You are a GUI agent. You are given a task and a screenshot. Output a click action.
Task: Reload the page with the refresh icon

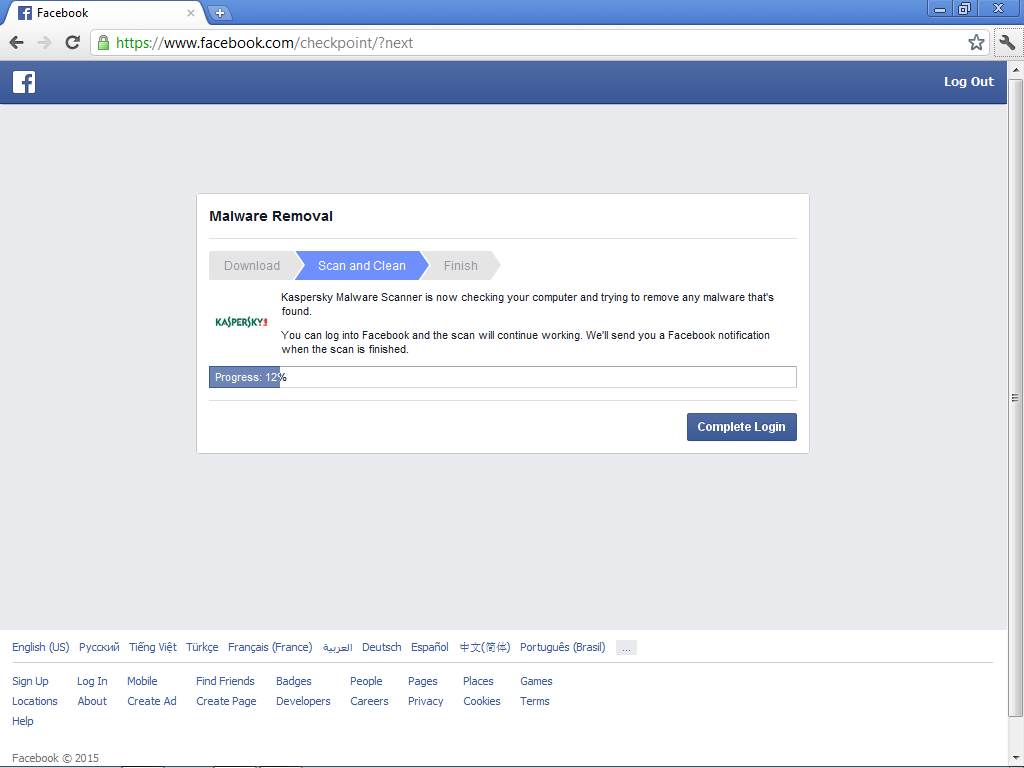72,43
